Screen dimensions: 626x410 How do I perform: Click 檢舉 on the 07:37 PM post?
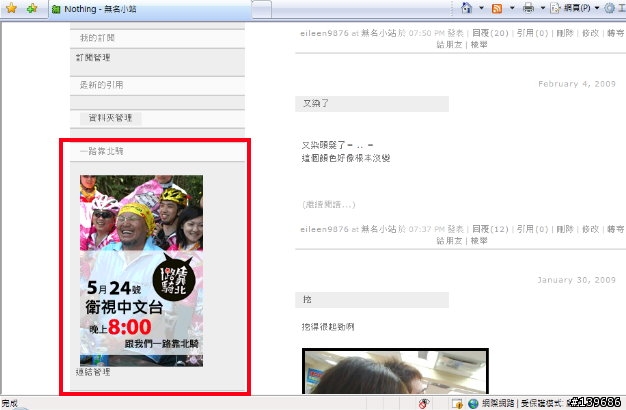(479, 241)
